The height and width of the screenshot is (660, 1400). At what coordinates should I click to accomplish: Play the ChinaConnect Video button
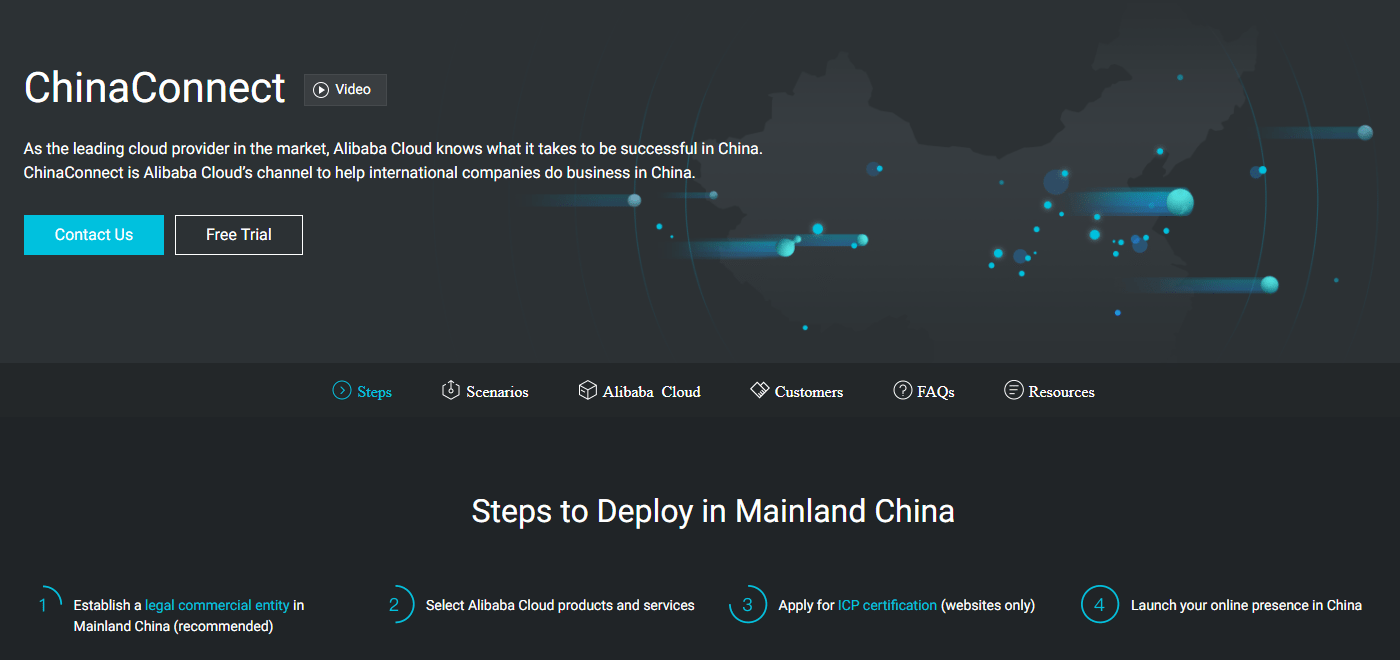pyautogui.click(x=345, y=90)
